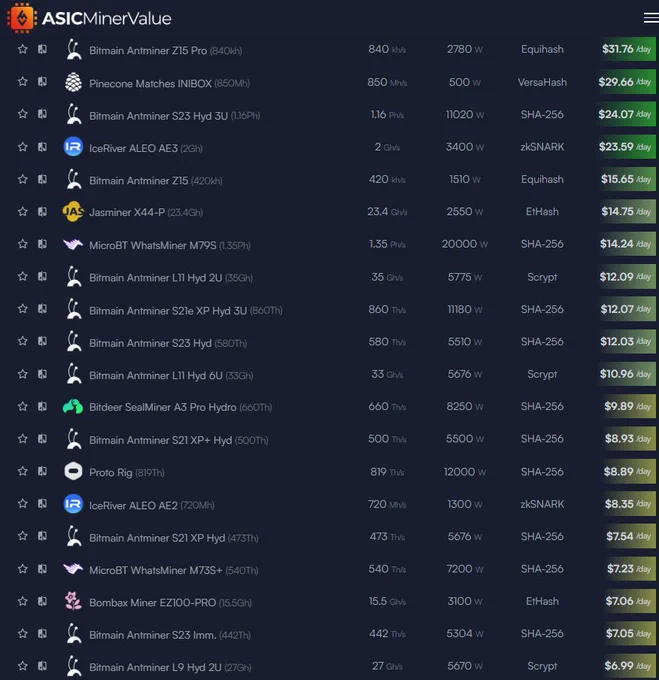Viewport: 659px width, 680px height.
Task: Star the Pinecone Matches INIBOX row
Action: pos(23,82)
